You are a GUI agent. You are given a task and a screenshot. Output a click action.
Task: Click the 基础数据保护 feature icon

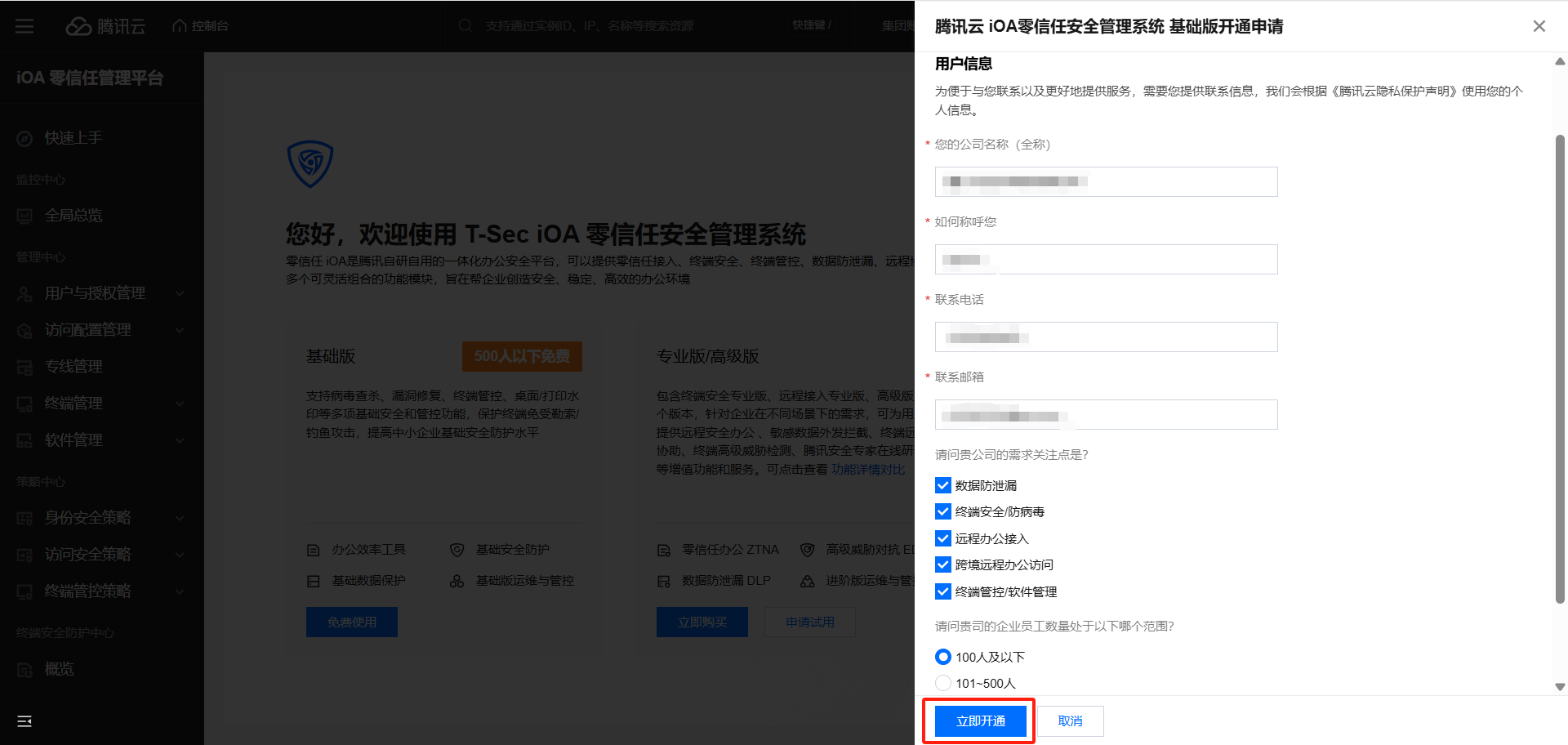coord(314,581)
